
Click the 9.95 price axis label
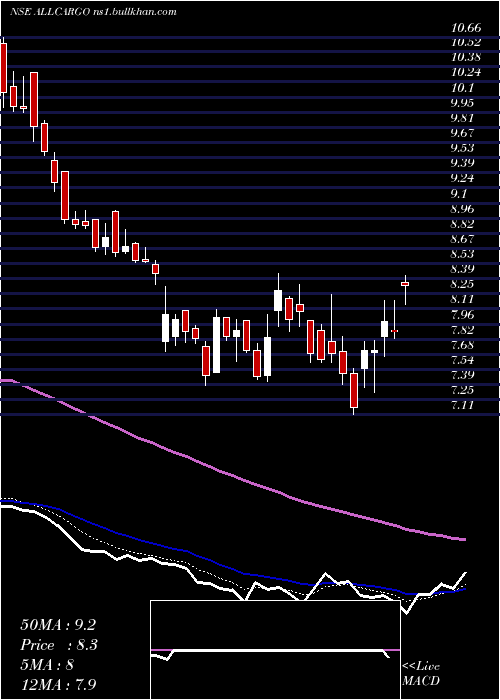[x=462, y=103]
